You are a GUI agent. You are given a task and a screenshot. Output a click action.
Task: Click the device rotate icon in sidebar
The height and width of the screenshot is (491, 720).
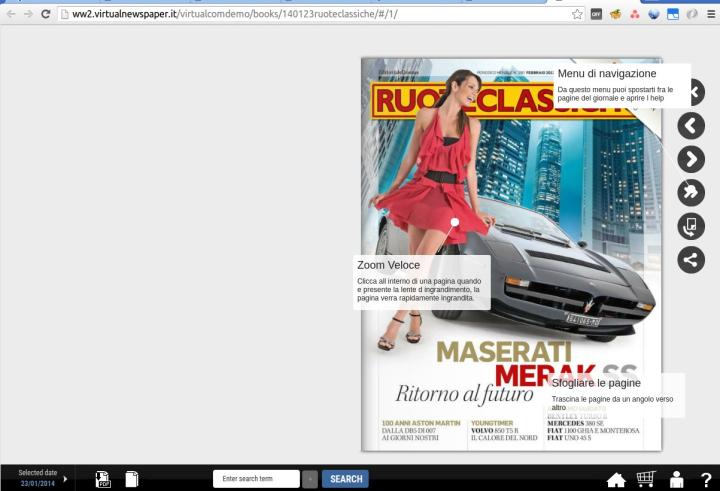tap(691, 226)
